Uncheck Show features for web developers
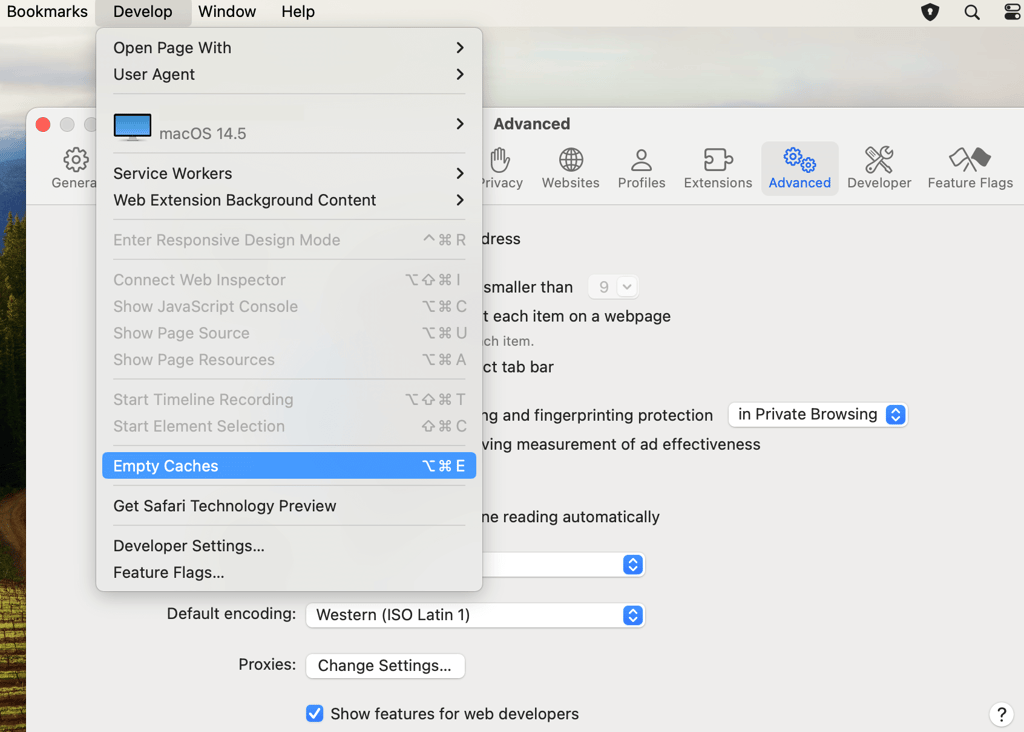The width and height of the screenshot is (1024, 732). coord(315,714)
